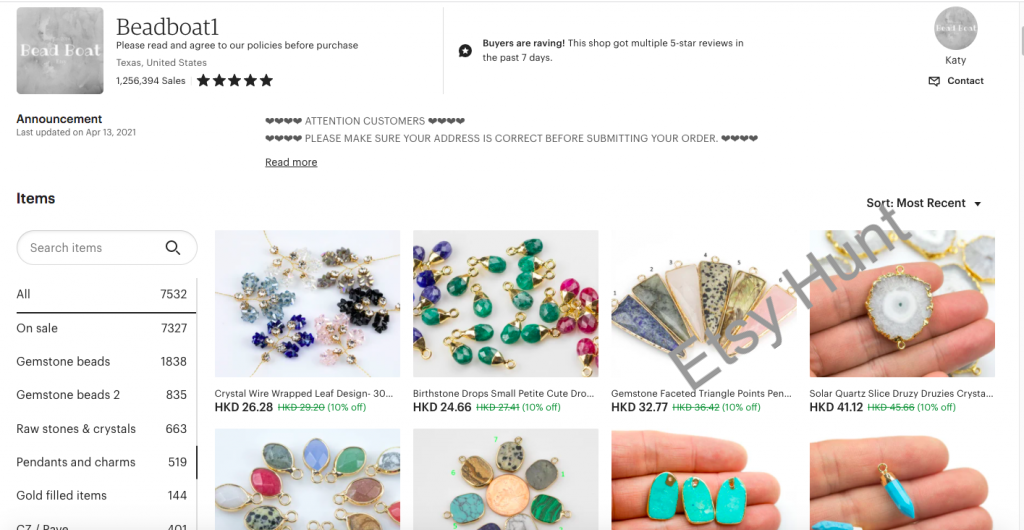Click the Contact message icon

click(934, 81)
